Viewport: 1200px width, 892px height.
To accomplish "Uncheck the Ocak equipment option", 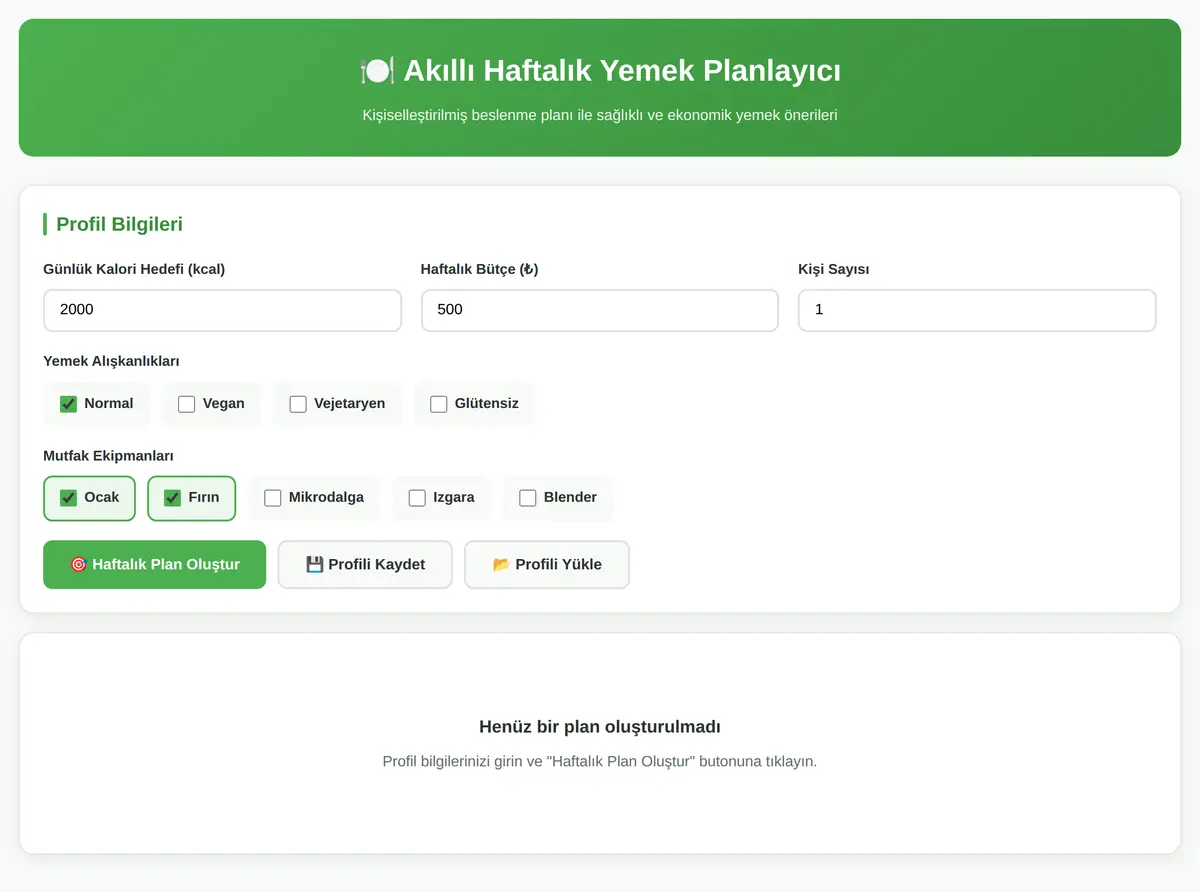I will 69,498.
